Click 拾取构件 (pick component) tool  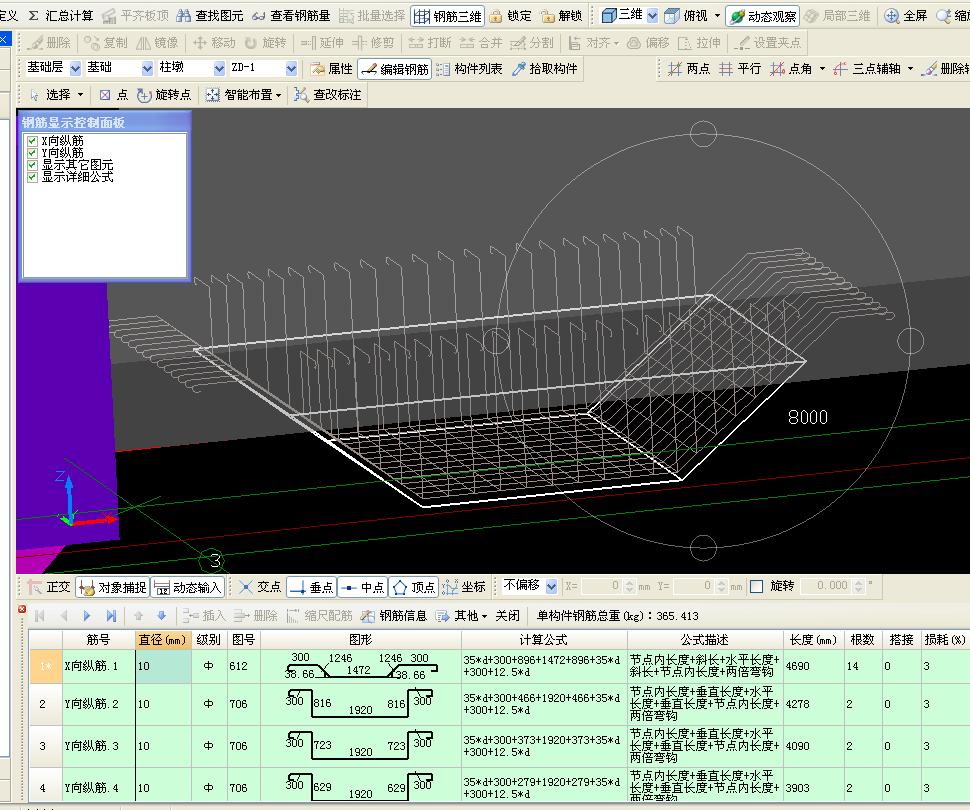click(545, 69)
